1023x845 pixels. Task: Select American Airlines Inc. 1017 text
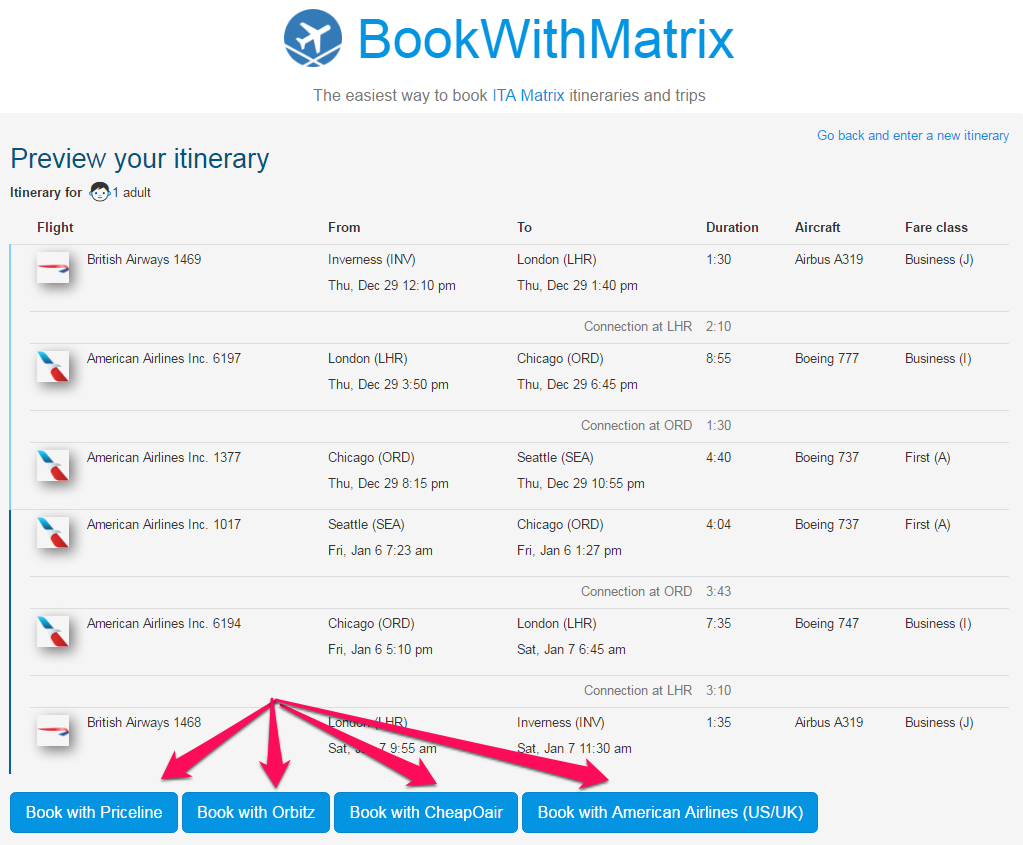(164, 524)
